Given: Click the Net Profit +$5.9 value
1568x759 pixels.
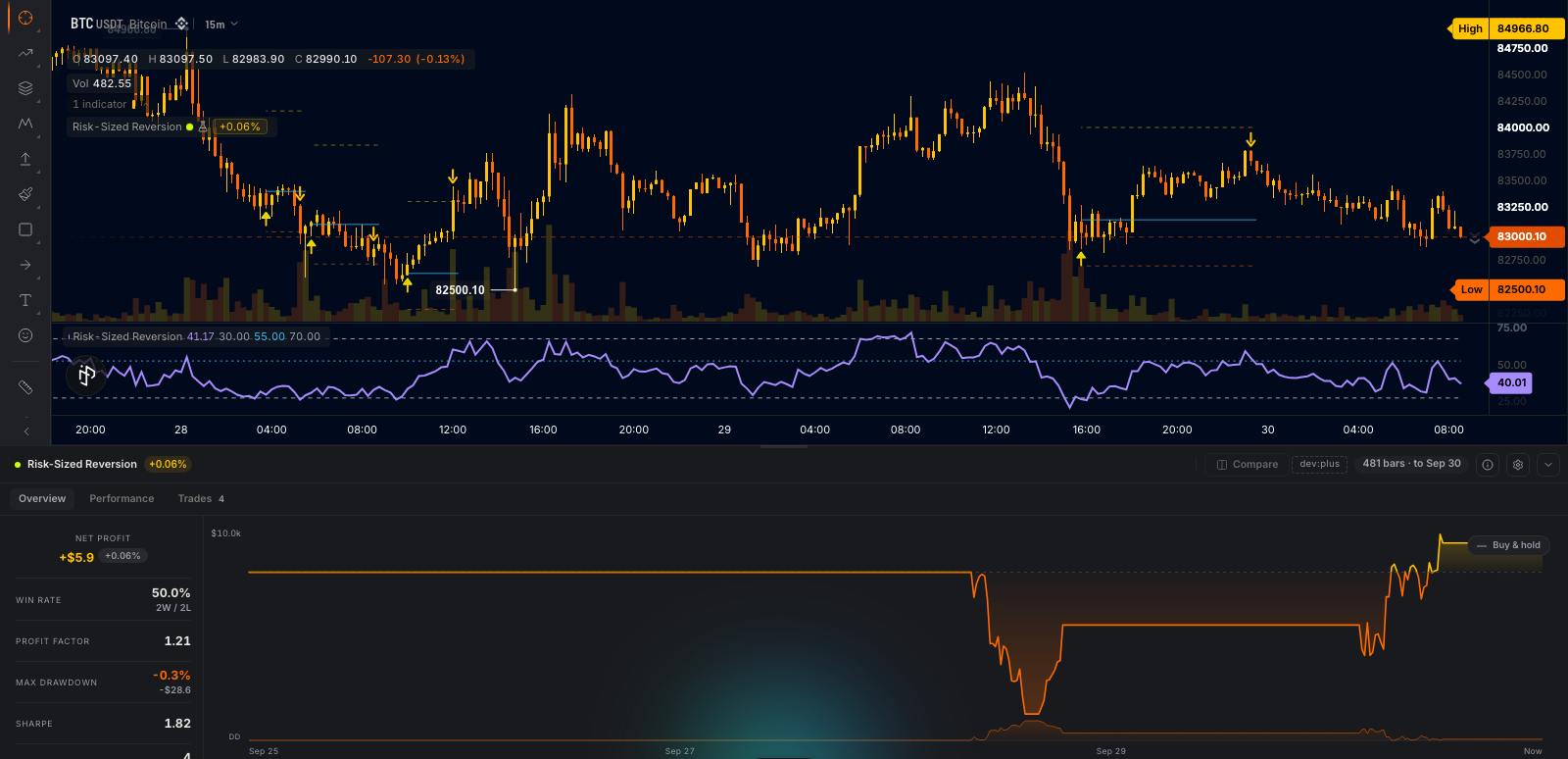Looking at the screenshot, I should 76,557.
